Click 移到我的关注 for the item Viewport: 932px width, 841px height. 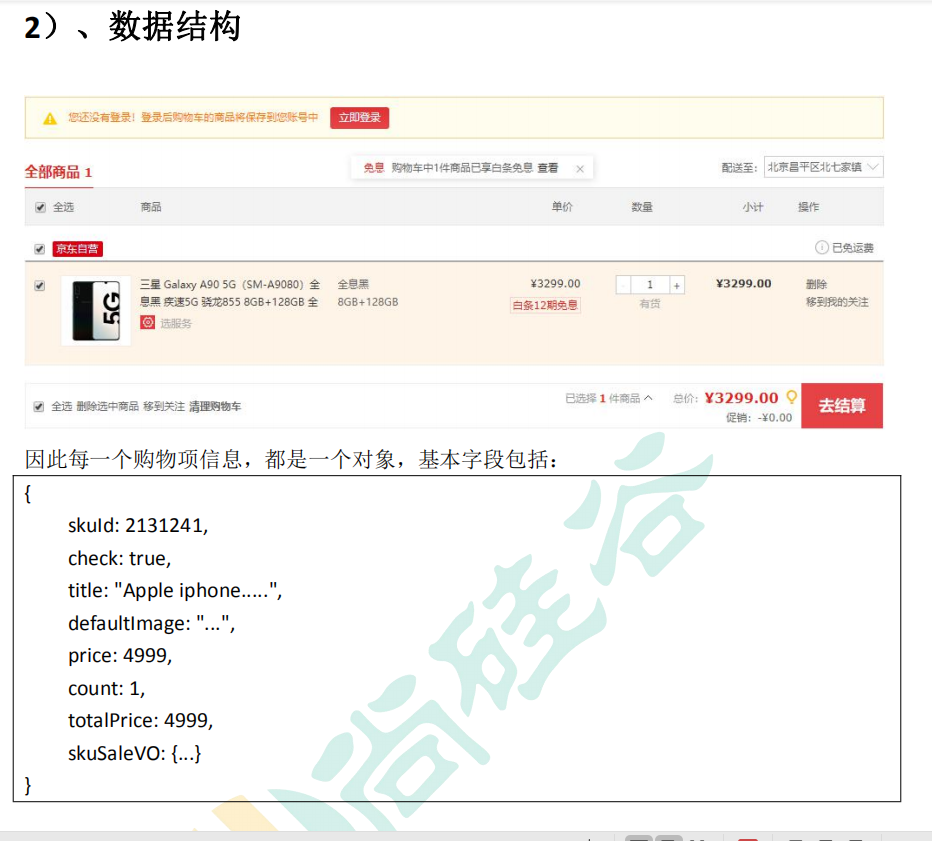(837, 302)
